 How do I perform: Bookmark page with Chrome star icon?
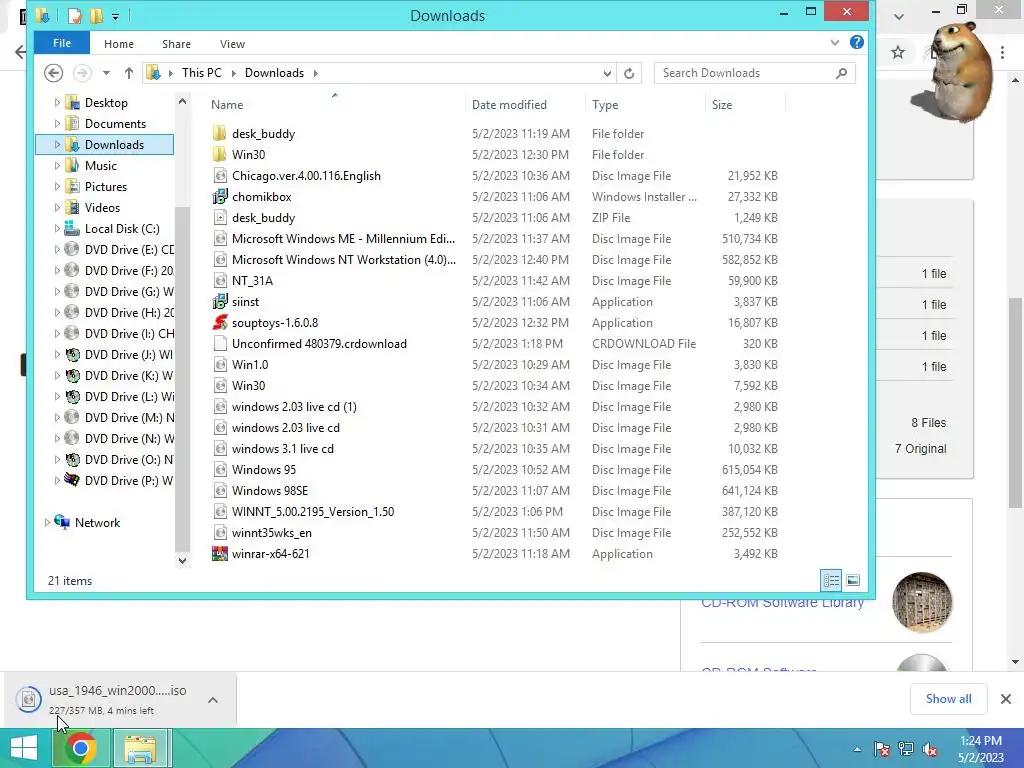pyautogui.click(x=898, y=52)
